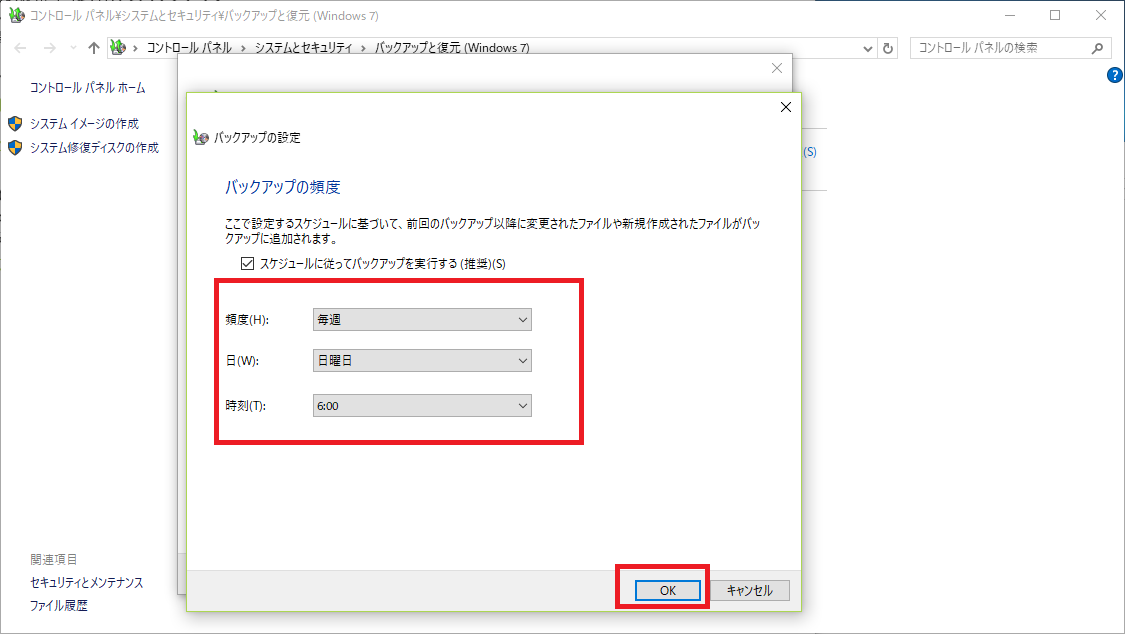Expand the address bar history dropdown arrow
Image resolution: width=1125 pixels, height=634 pixels.
[867, 48]
